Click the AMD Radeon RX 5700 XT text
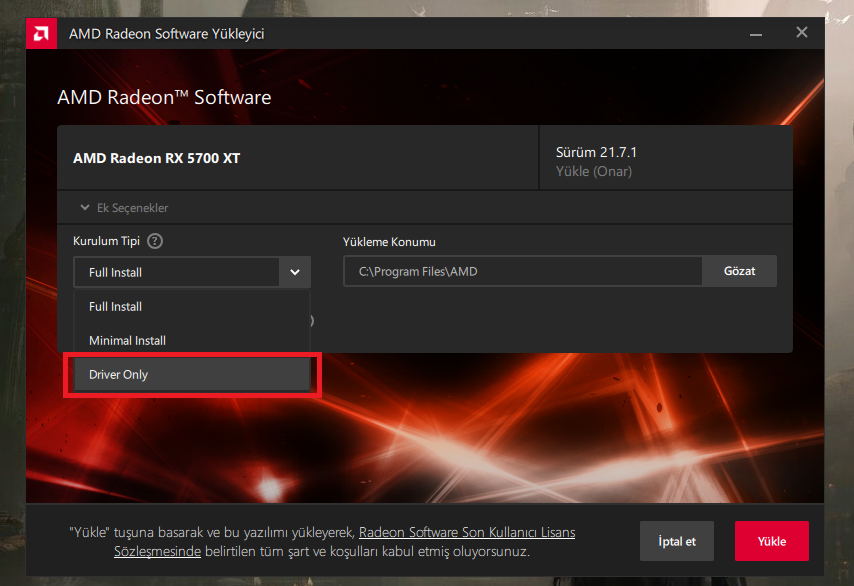This screenshot has height=586, width=854. click(156, 158)
